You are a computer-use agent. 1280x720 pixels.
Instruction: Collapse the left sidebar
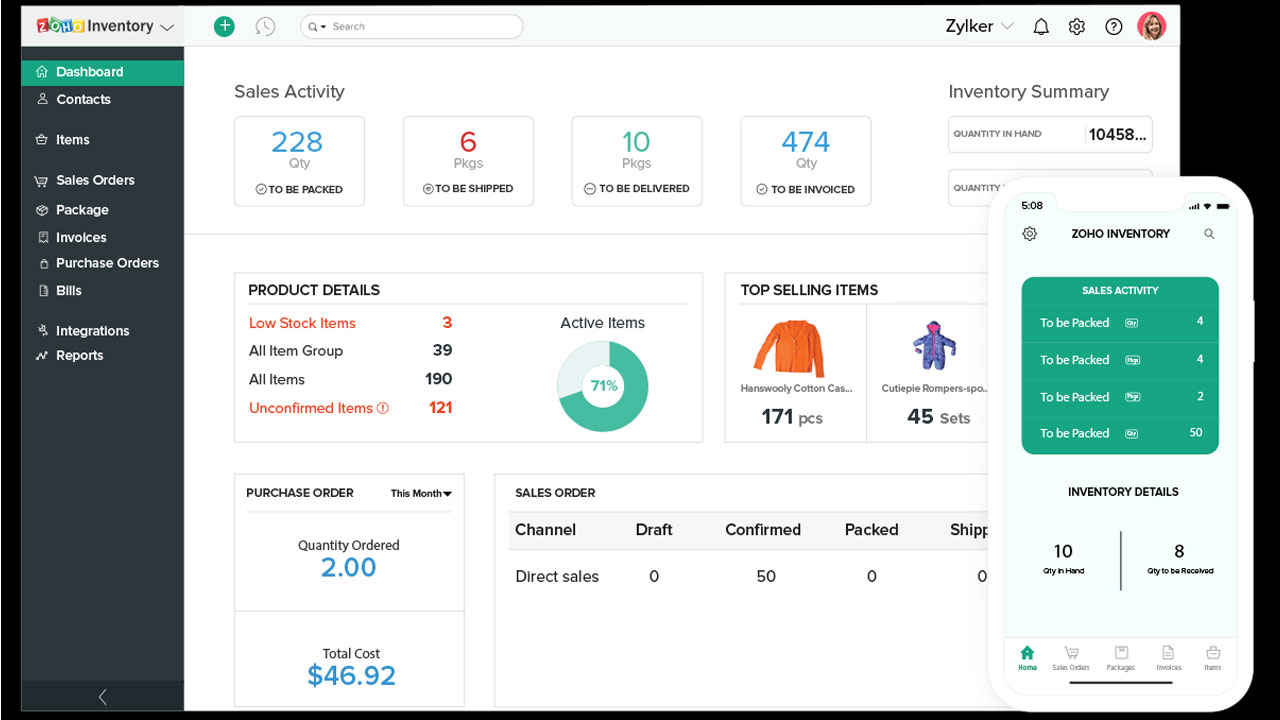[102, 697]
